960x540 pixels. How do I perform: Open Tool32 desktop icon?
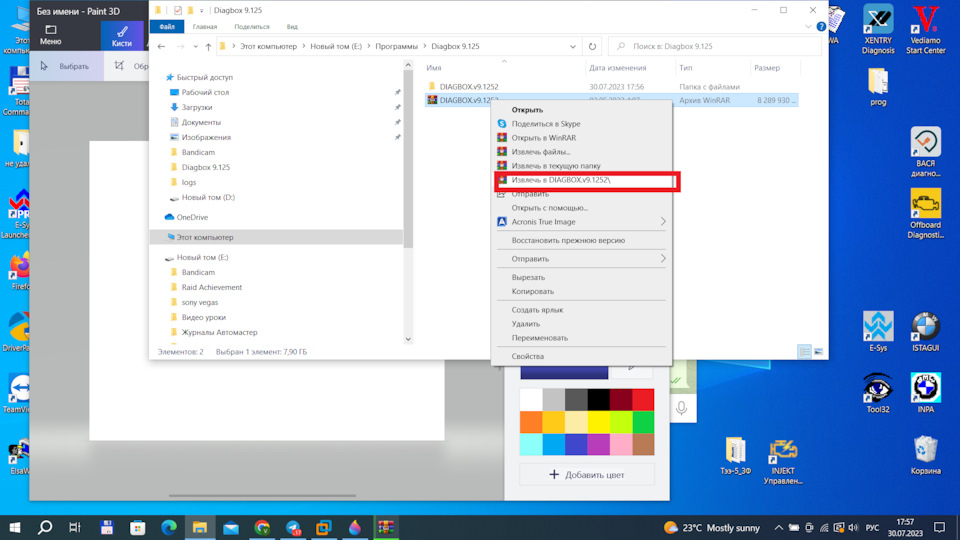pos(878,392)
